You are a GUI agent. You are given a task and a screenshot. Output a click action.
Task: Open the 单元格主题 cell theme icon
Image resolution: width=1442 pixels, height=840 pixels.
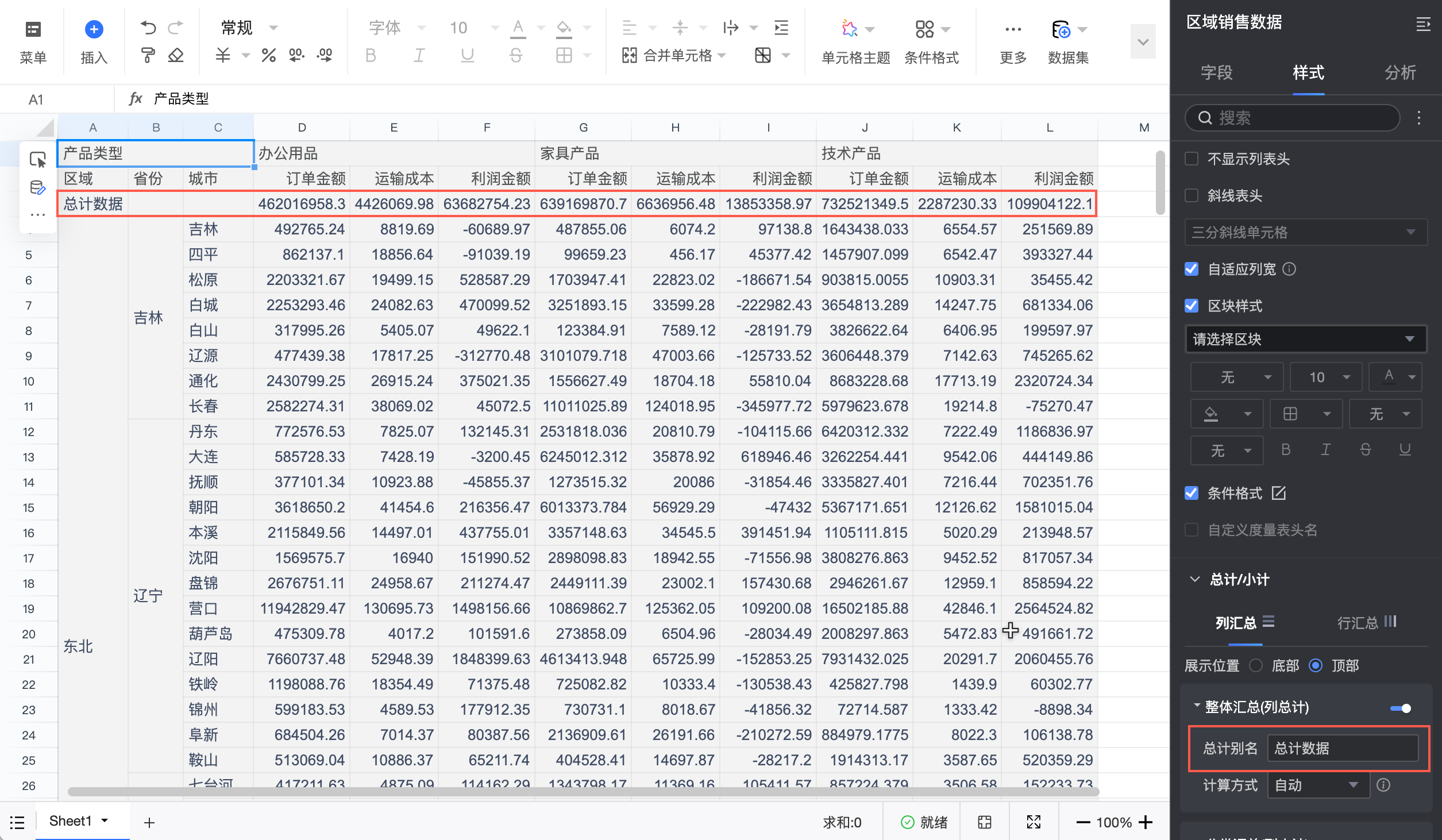(x=849, y=28)
